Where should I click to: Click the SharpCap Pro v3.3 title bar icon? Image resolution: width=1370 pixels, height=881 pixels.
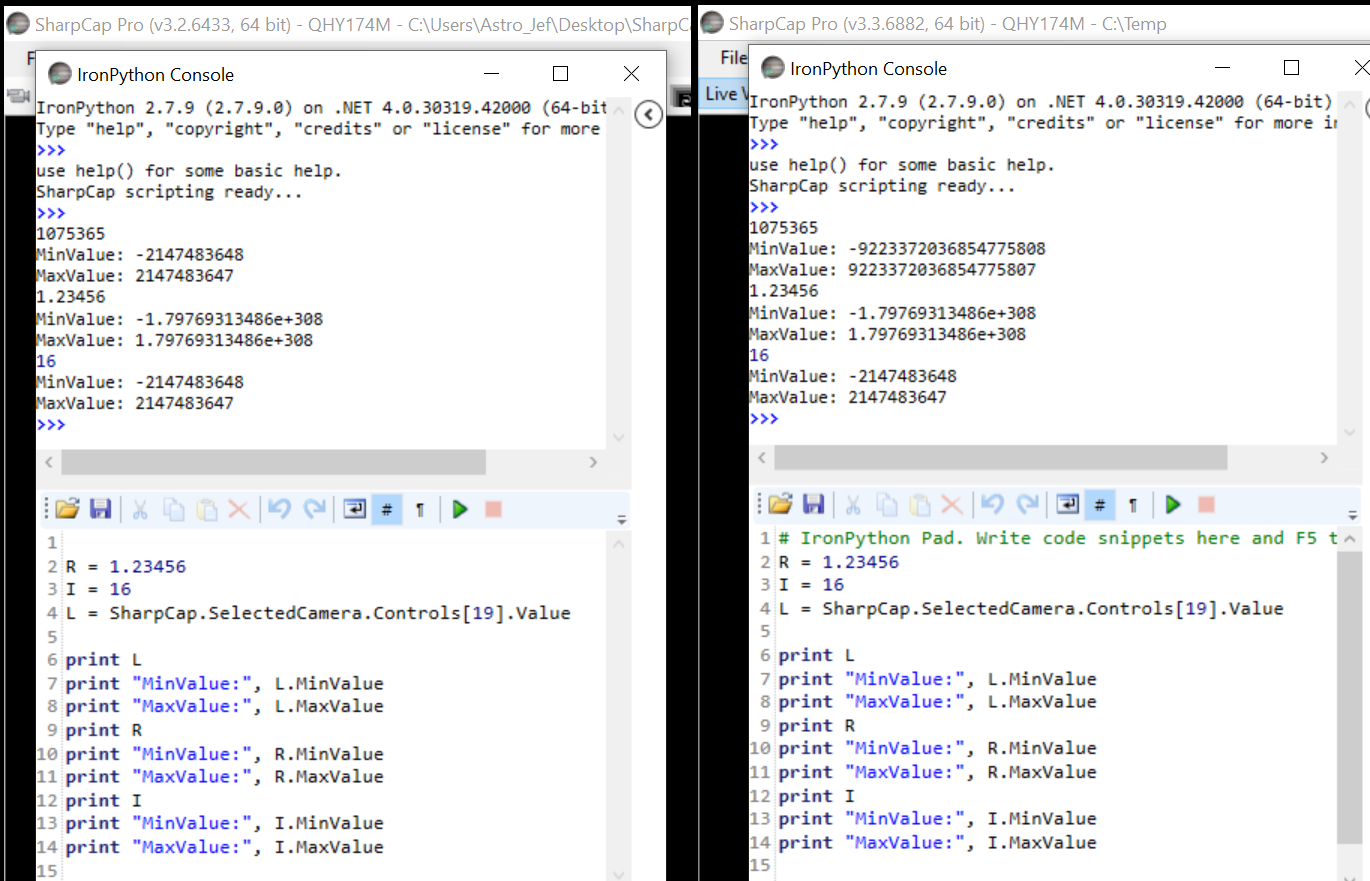click(x=712, y=23)
